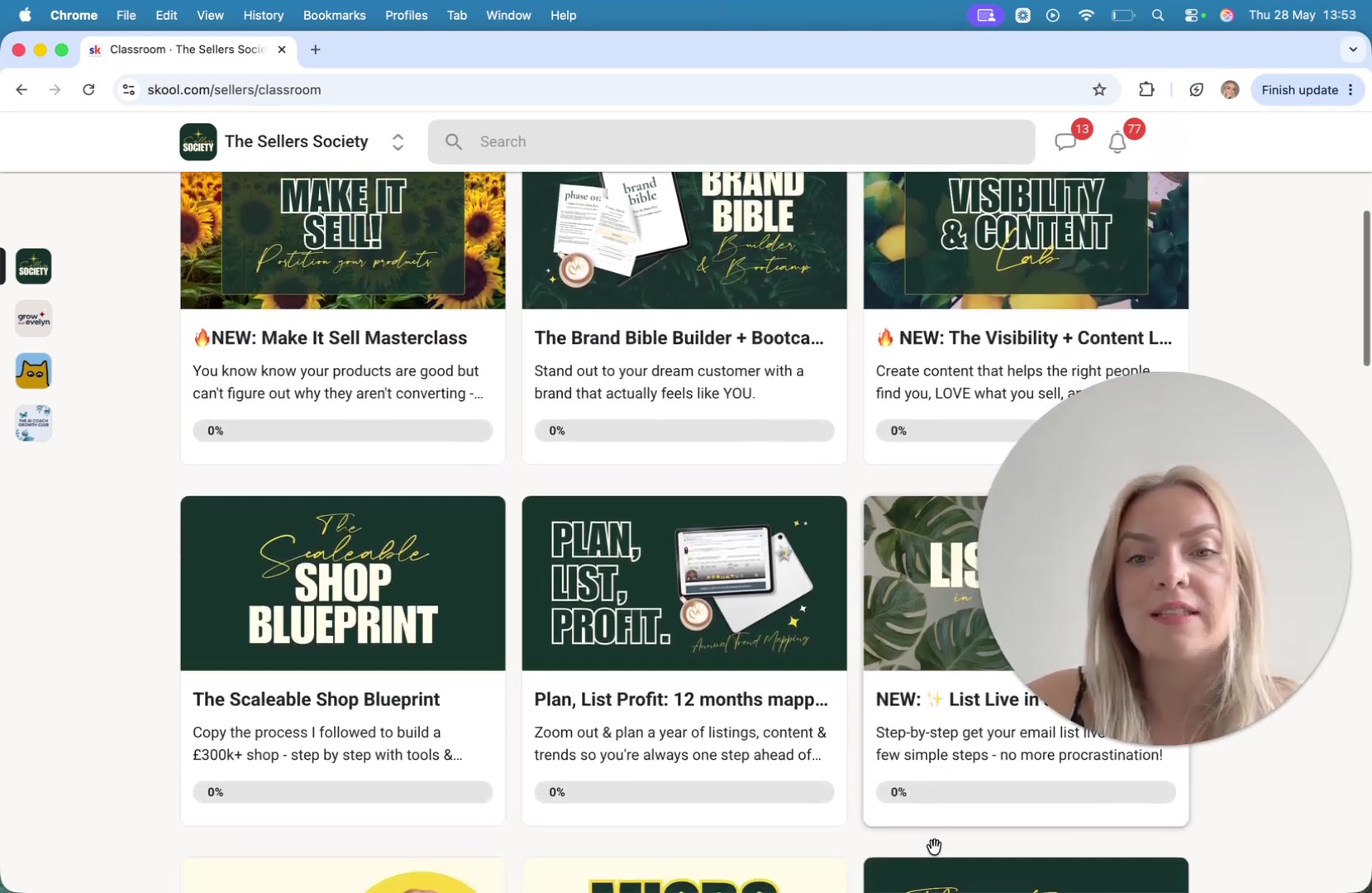
Task: Open NEW: The Visibility + Content Lab title
Action: [x=1023, y=337]
